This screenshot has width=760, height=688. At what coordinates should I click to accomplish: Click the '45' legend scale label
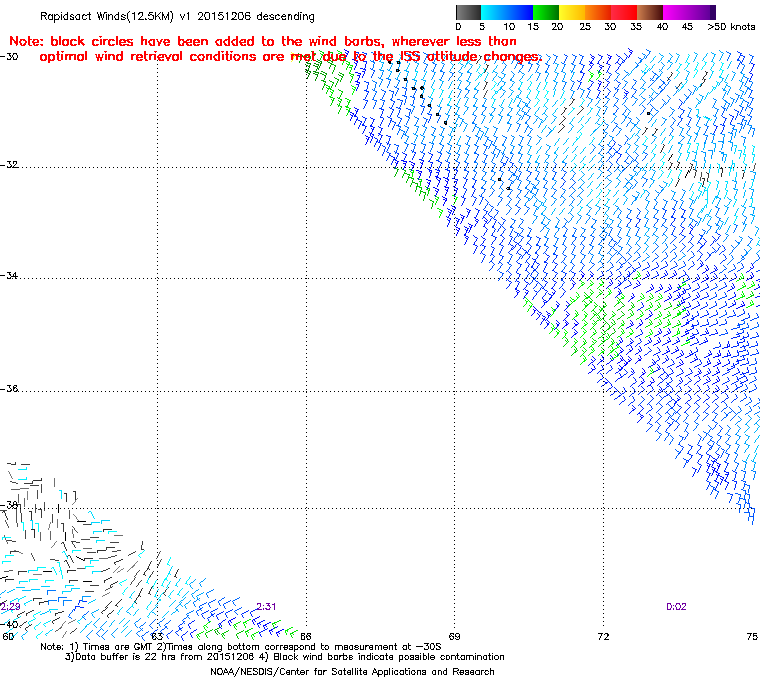pos(687,27)
